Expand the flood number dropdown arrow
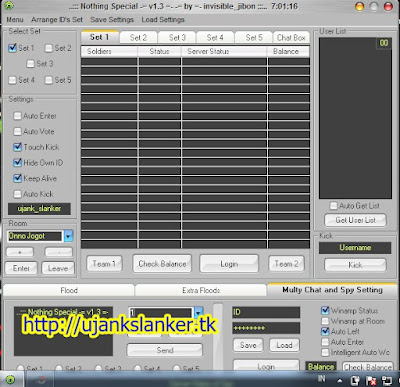The width and height of the screenshot is (400, 387). (x=198, y=313)
